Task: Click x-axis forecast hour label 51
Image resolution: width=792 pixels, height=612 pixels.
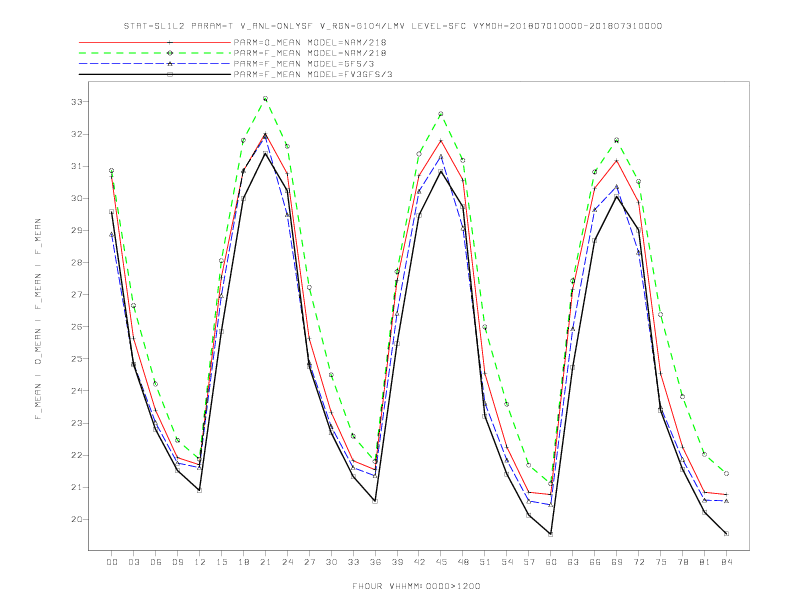Action: click(485, 562)
